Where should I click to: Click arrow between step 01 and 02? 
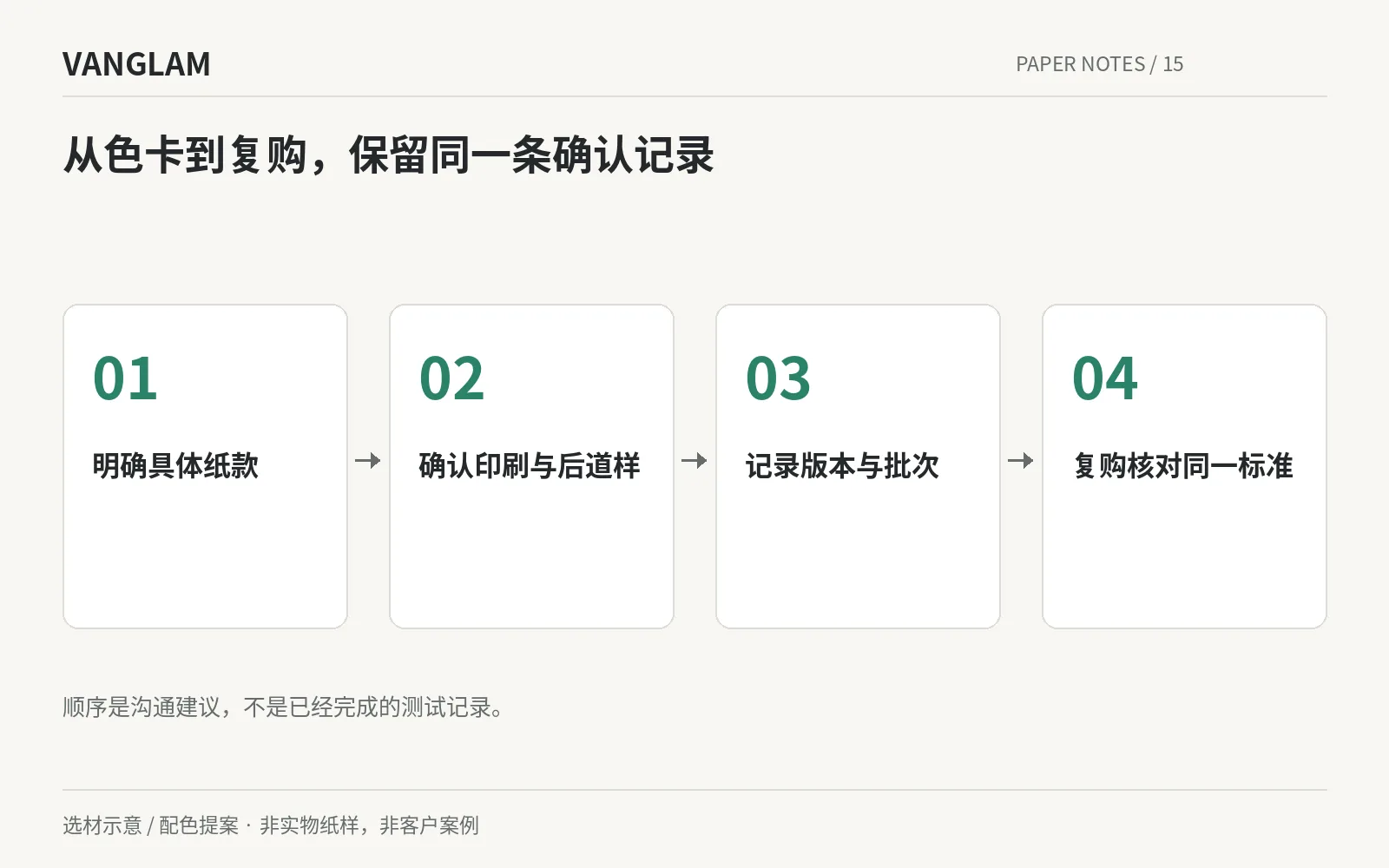coord(368,461)
